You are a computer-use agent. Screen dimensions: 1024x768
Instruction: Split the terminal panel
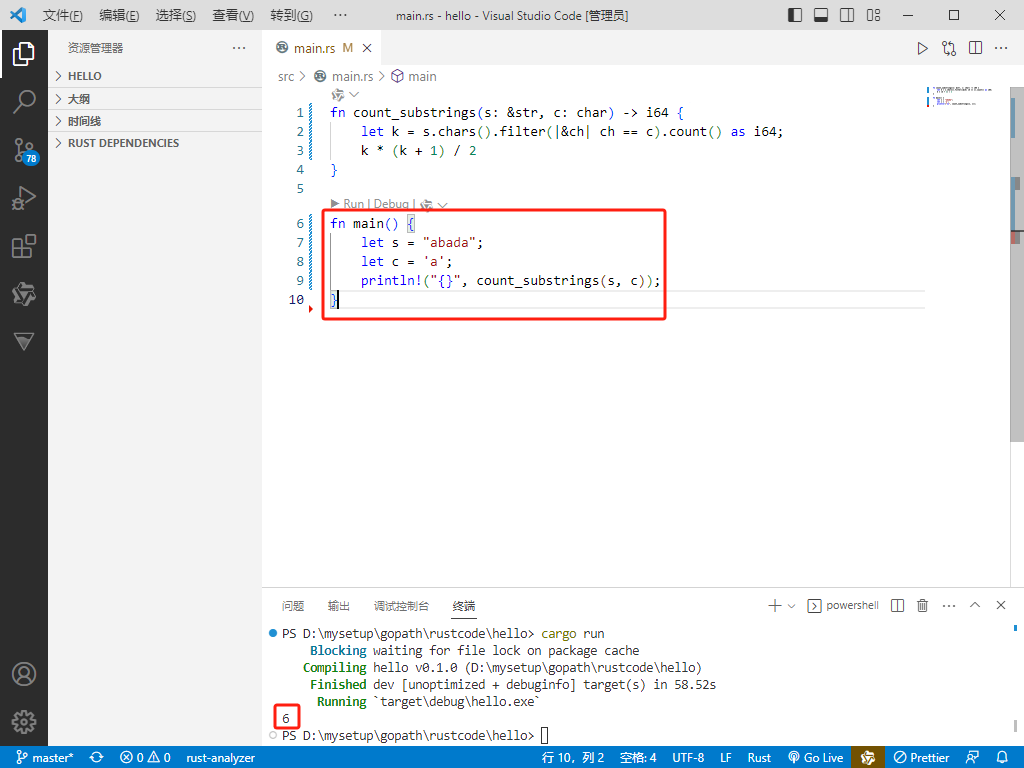(x=898, y=606)
